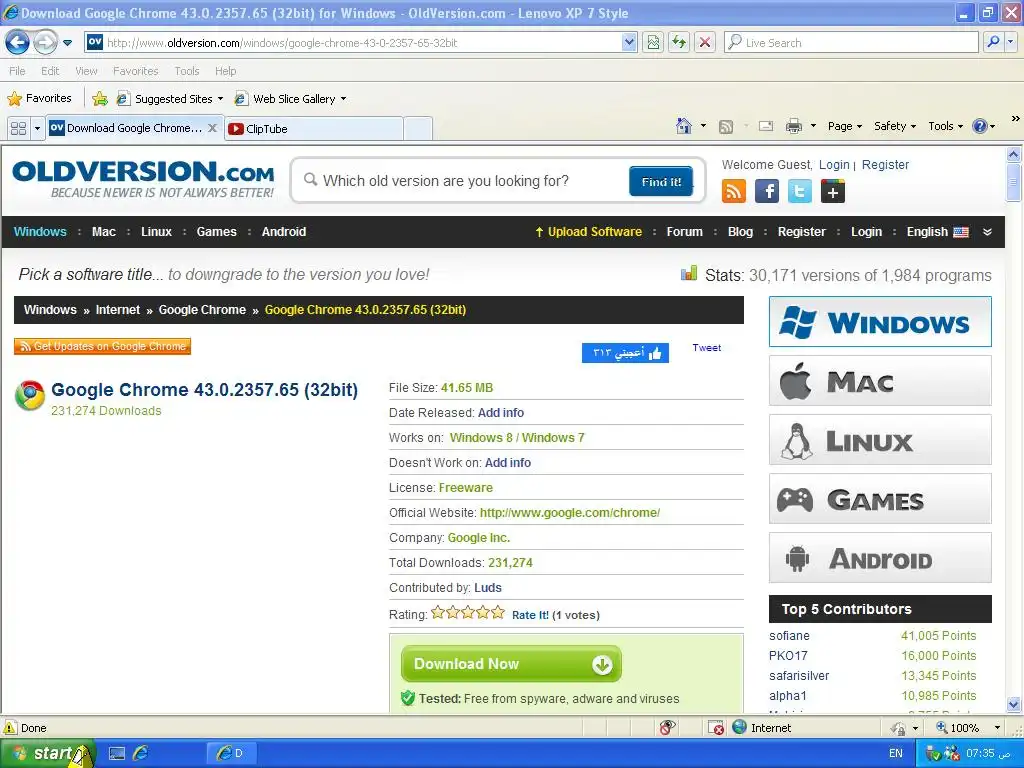
Task: Click the Find it! button
Action: [661, 182]
